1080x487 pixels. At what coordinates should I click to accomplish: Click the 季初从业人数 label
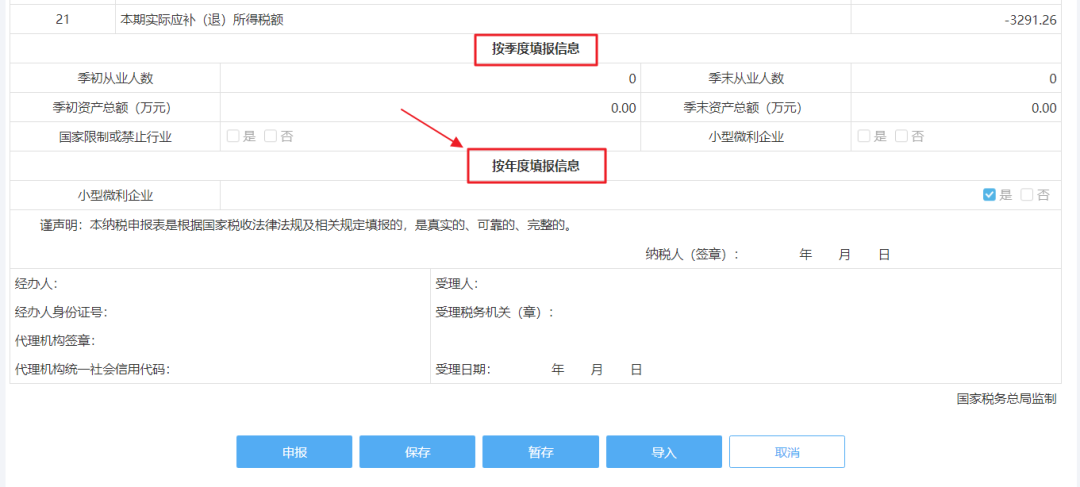115,79
